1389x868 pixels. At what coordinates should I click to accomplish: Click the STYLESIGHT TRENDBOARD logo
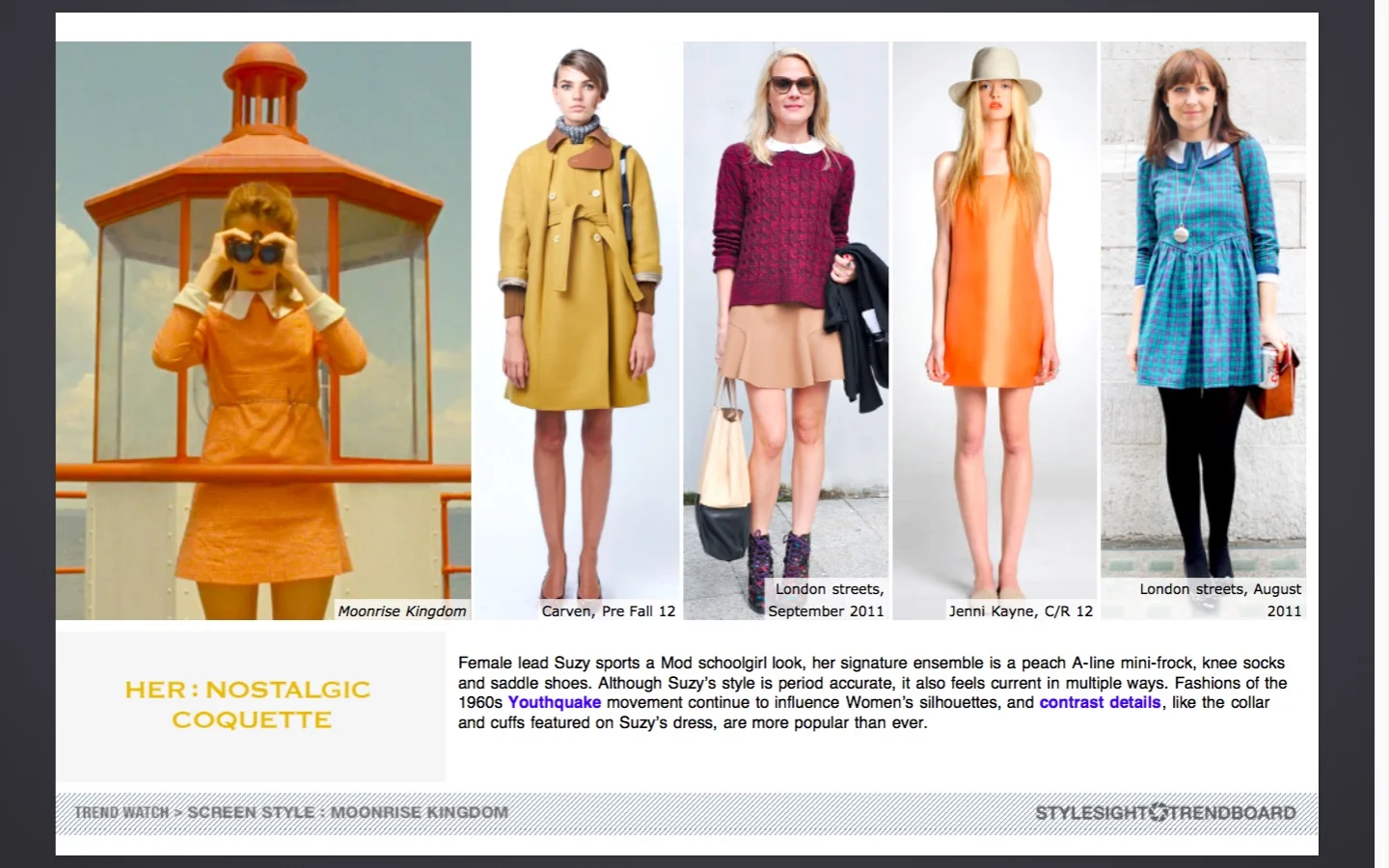pyautogui.click(x=1165, y=813)
